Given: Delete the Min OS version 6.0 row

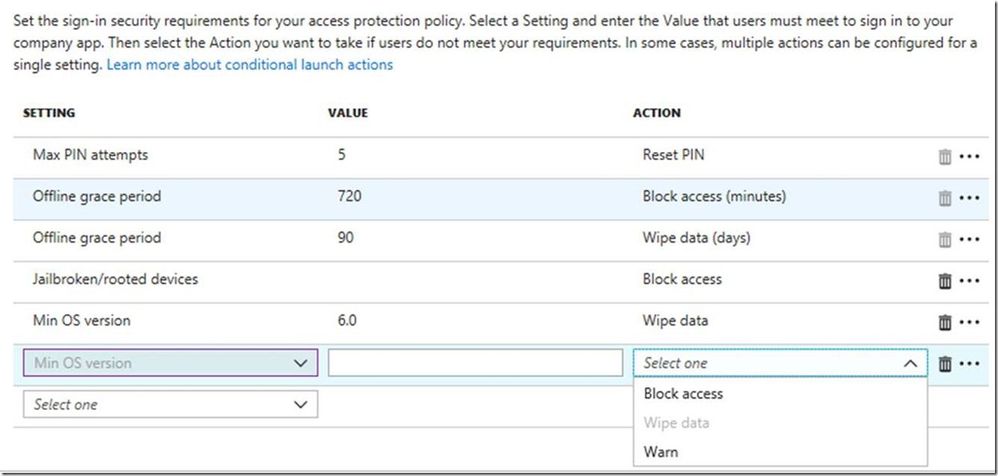Looking at the screenshot, I should point(944,322).
